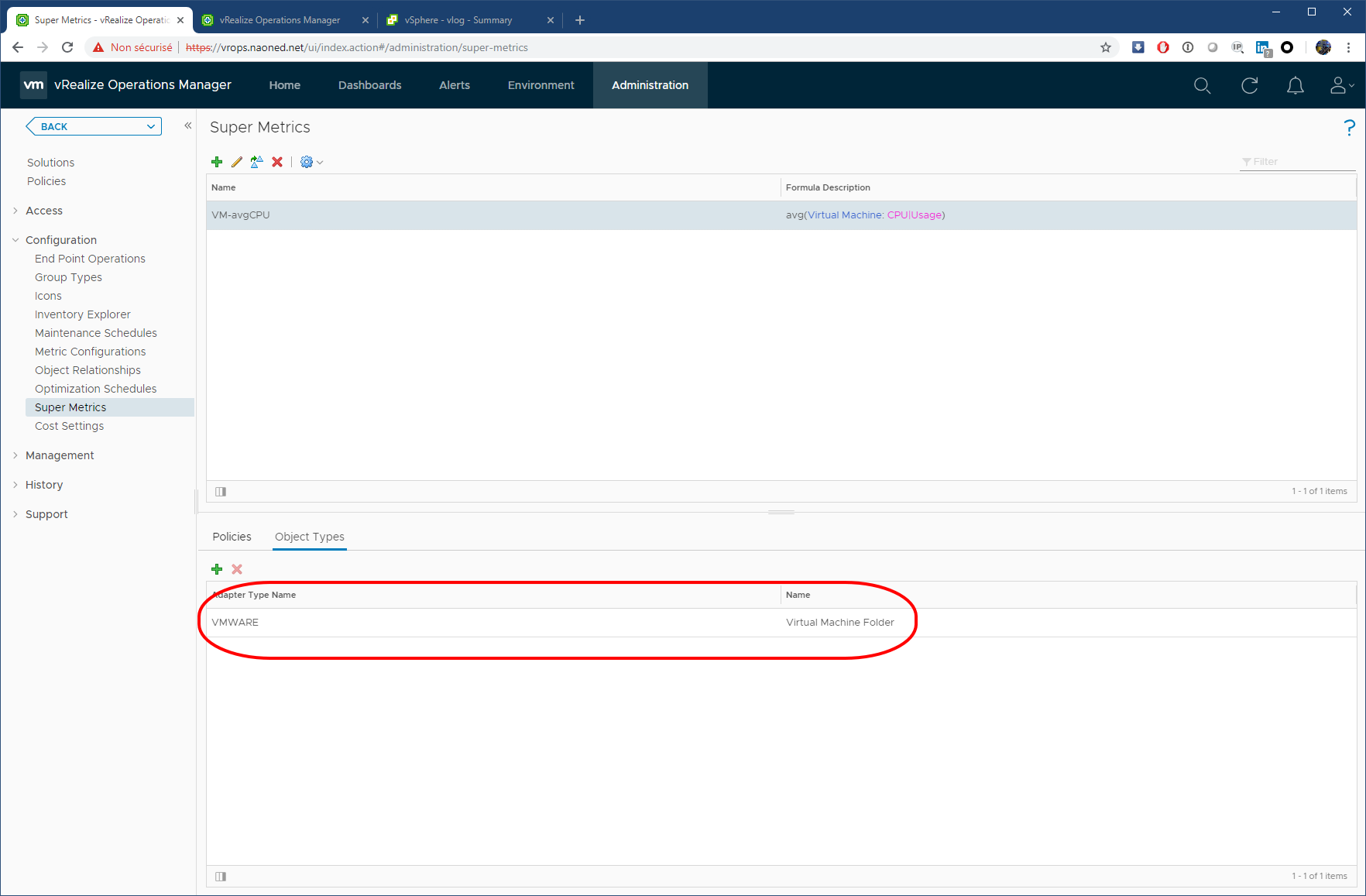Click the refresh icon in header

point(1249,85)
